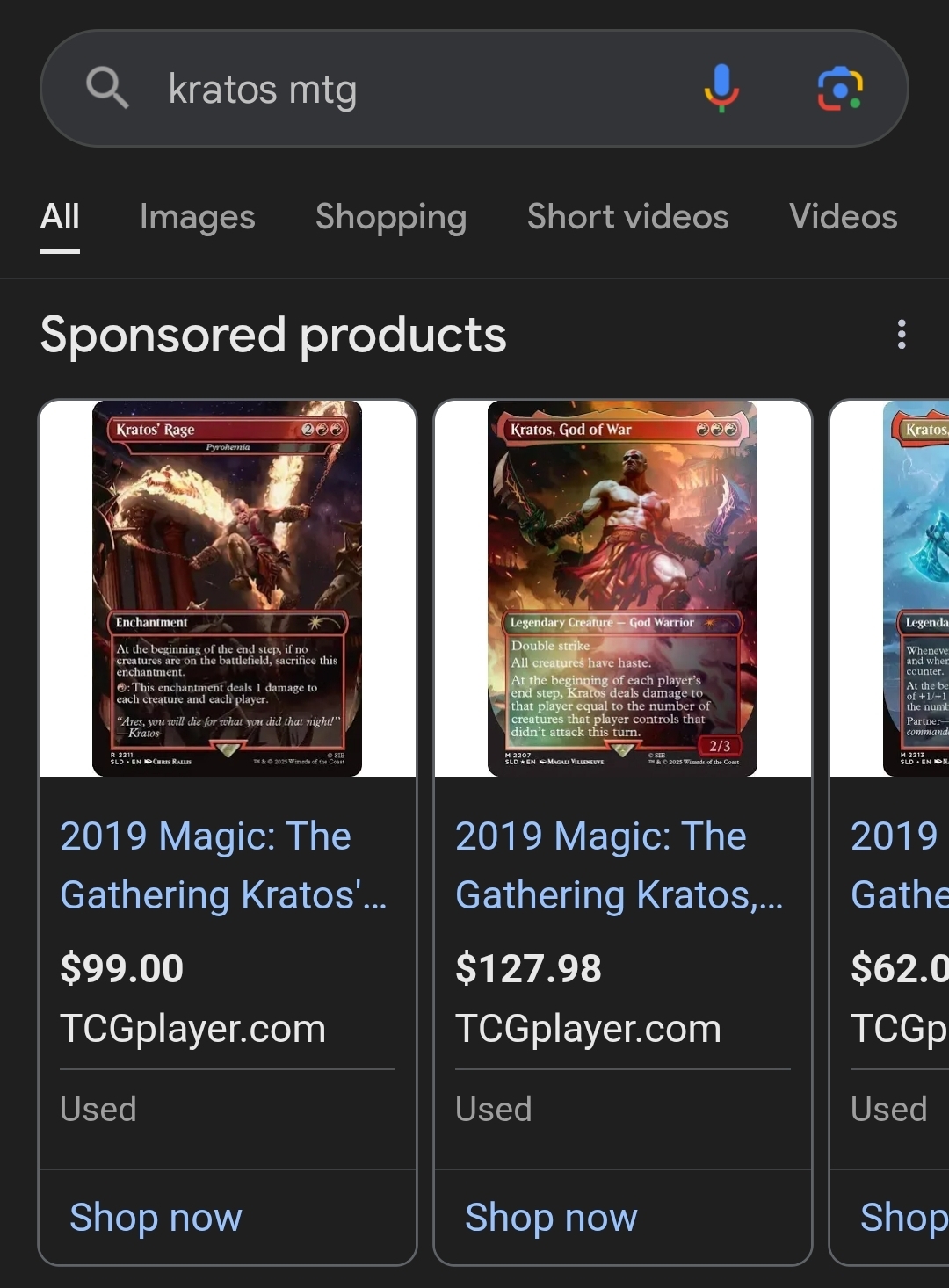Go to the Videos tab
The height and width of the screenshot is (1288, 949).
[844, 217]
